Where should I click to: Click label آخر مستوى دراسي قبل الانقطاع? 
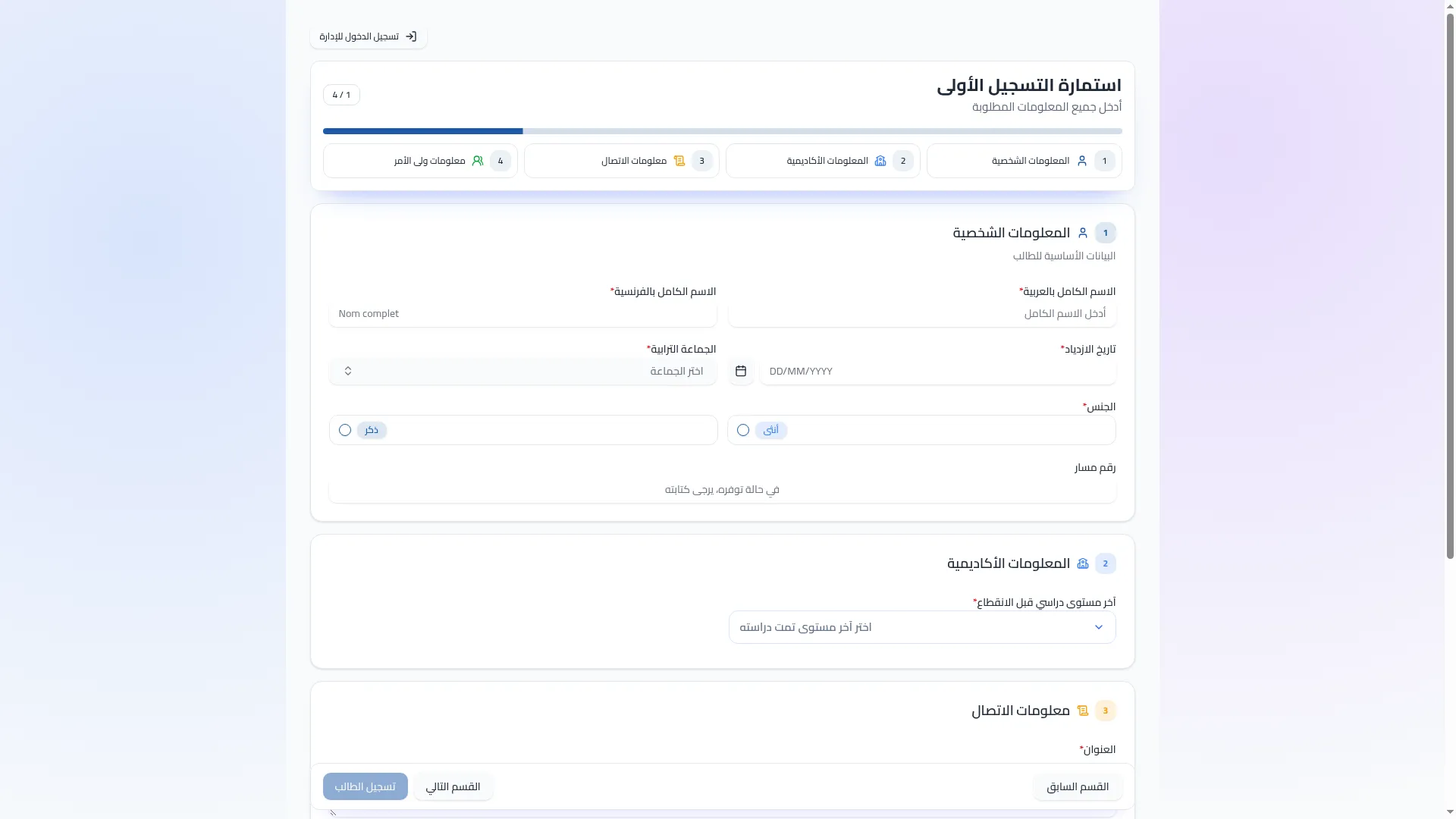pos(1044,602)
